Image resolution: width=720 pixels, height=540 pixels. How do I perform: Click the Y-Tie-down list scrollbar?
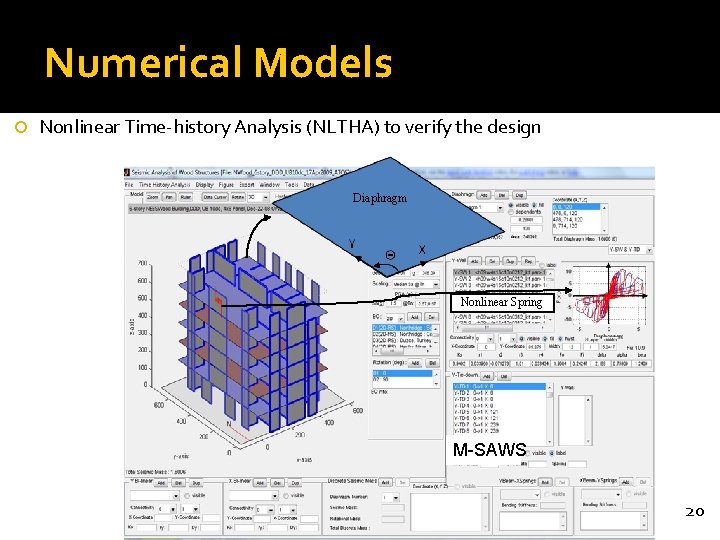click(x=549, y=413)
